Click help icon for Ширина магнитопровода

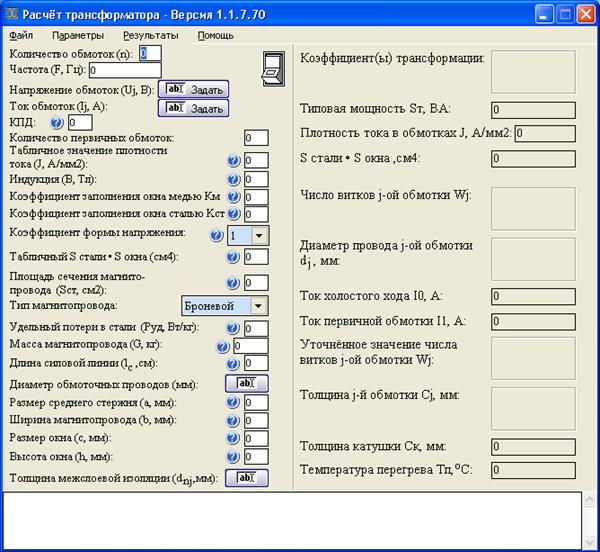(x=233, y=418)
